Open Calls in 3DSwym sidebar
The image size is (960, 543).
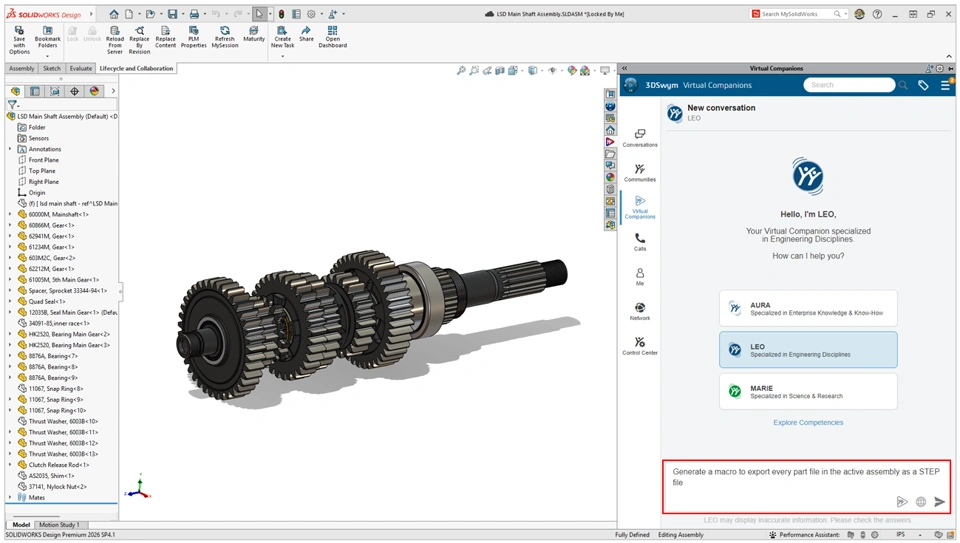tap(640, 241)
